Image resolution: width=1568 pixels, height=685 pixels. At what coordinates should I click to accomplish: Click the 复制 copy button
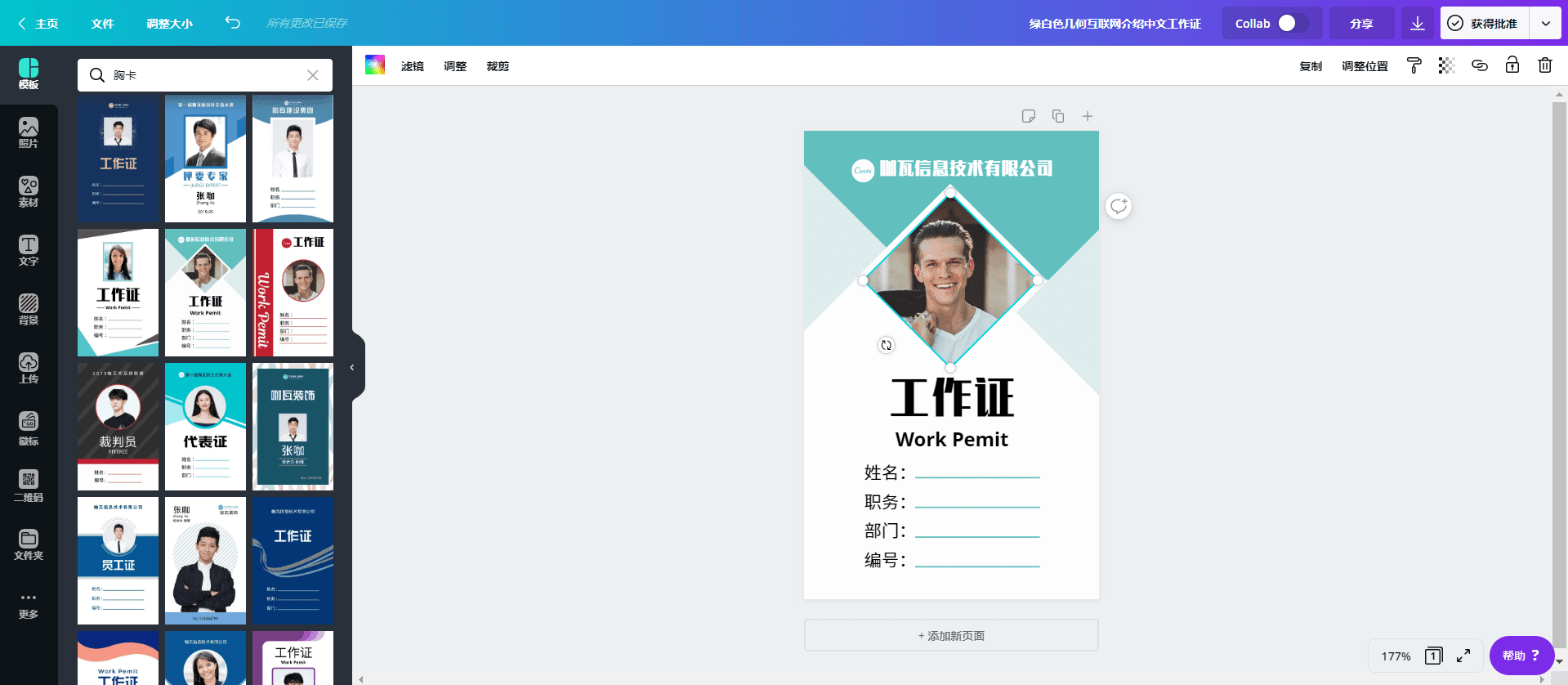[x=1311, y=66]
